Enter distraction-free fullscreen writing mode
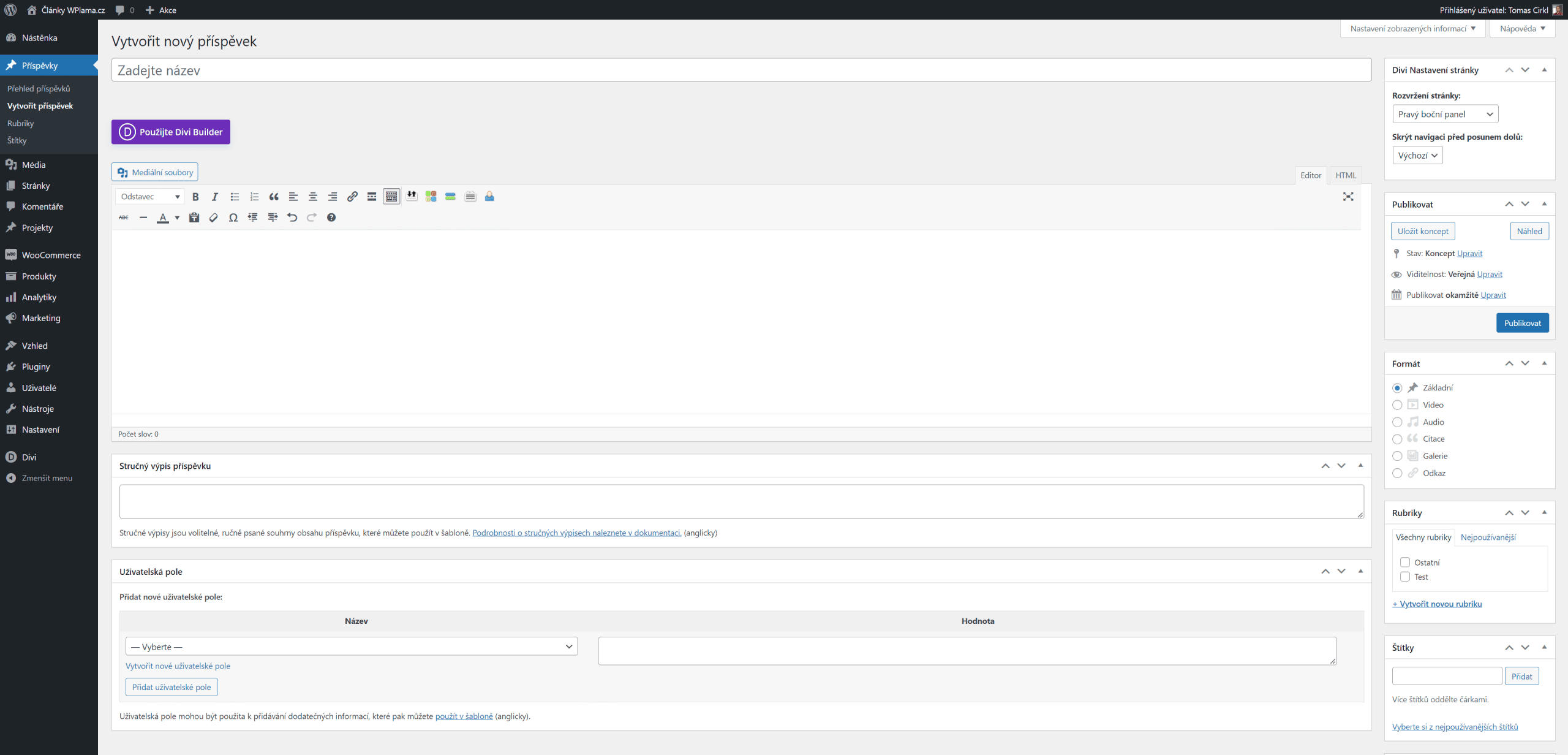 [1348, 197]
